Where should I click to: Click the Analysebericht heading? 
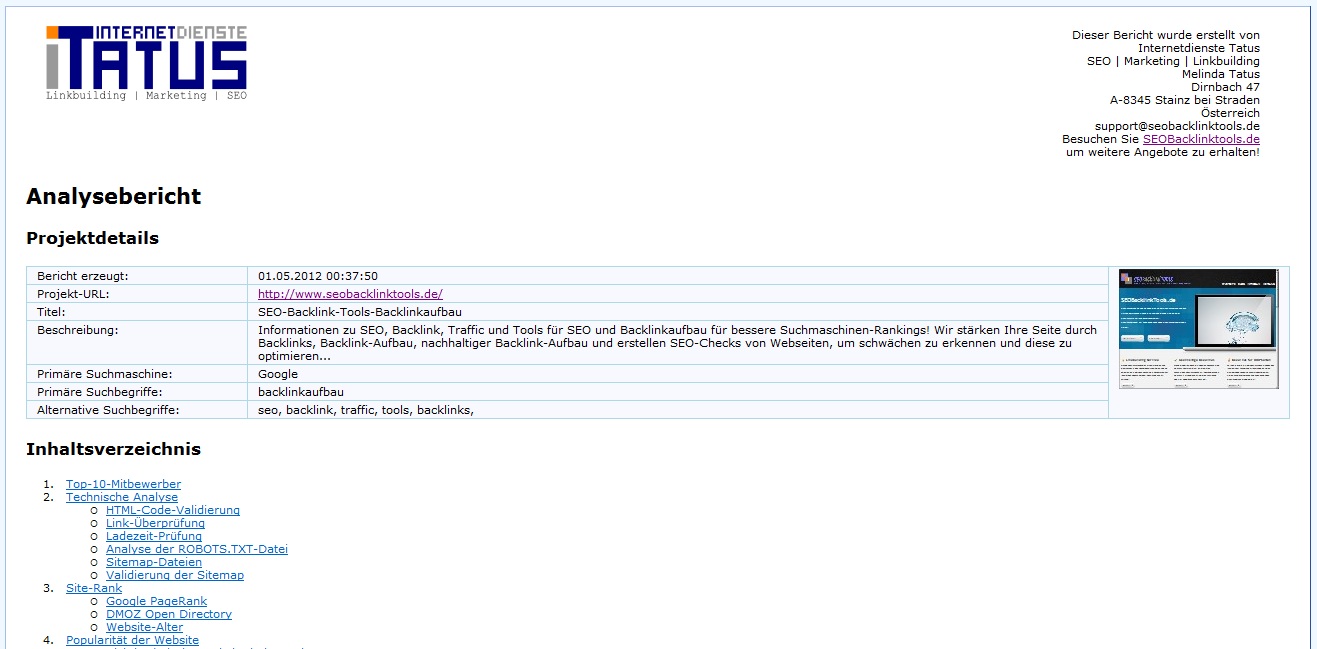113,196
